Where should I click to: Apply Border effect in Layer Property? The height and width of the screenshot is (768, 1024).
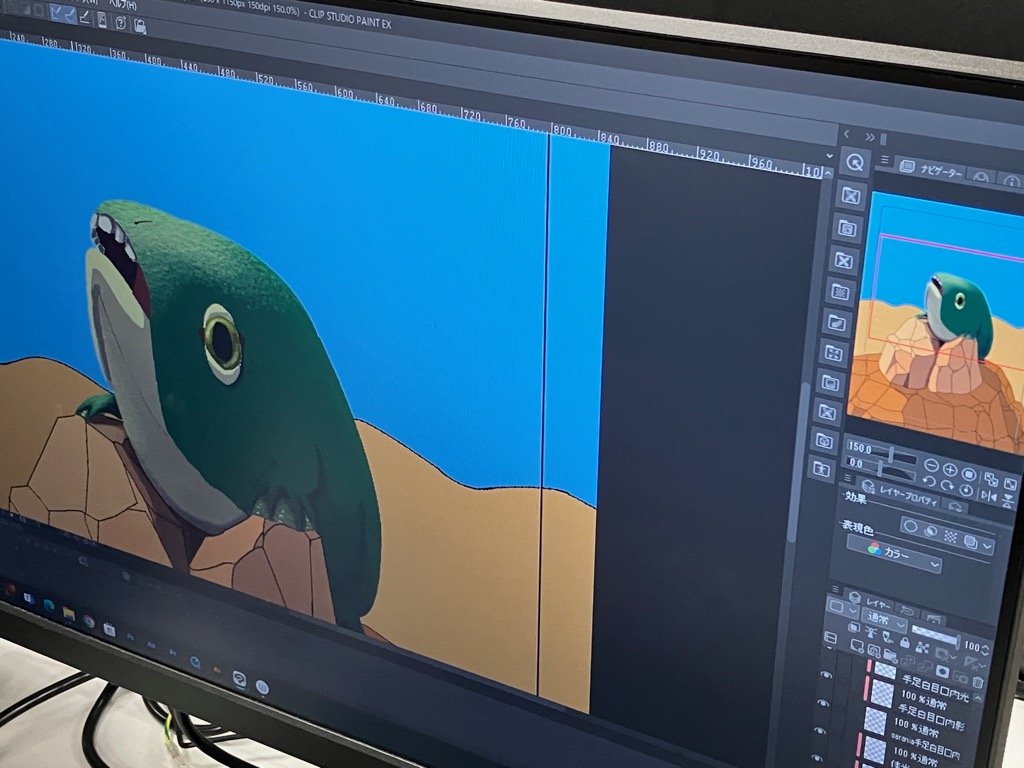click(910, 526)
